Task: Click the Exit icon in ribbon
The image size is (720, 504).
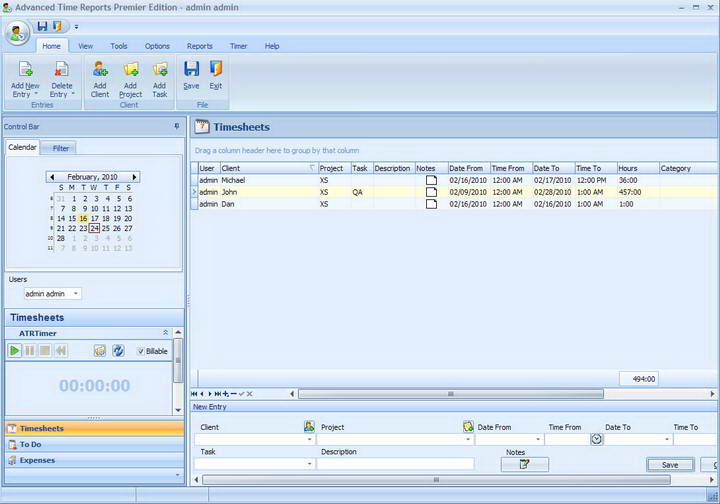Action: (x=215, y=69)
